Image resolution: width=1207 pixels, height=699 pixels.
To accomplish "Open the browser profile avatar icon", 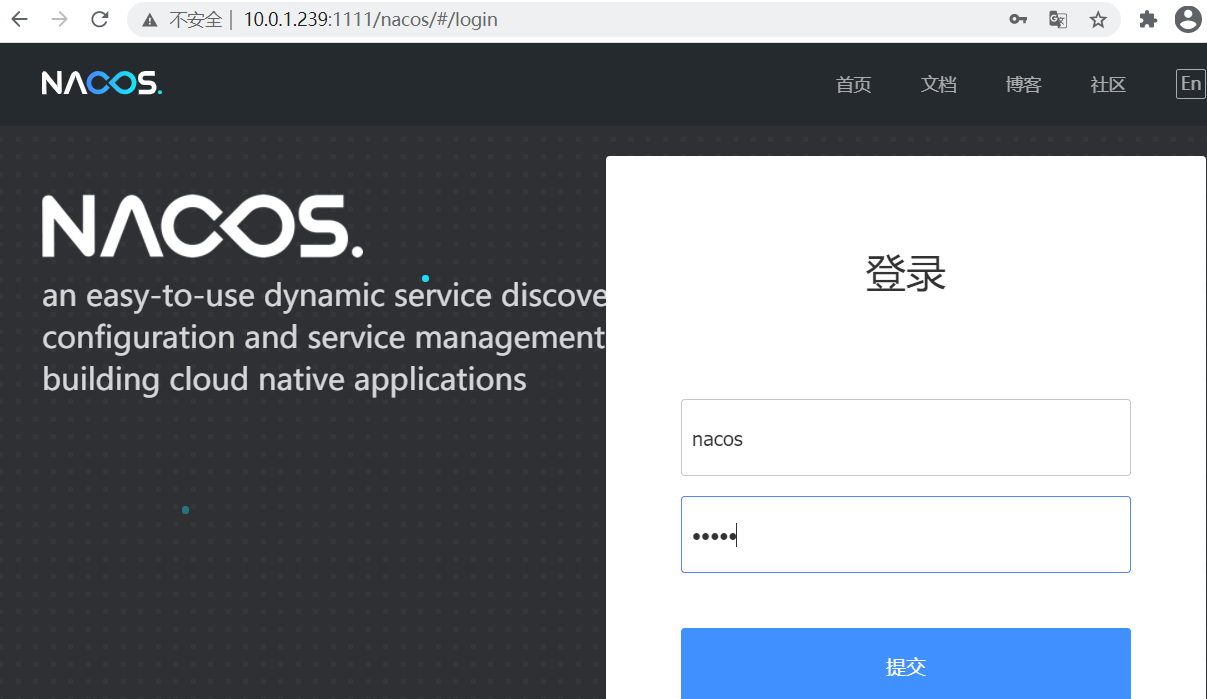I will (1188, 19).
